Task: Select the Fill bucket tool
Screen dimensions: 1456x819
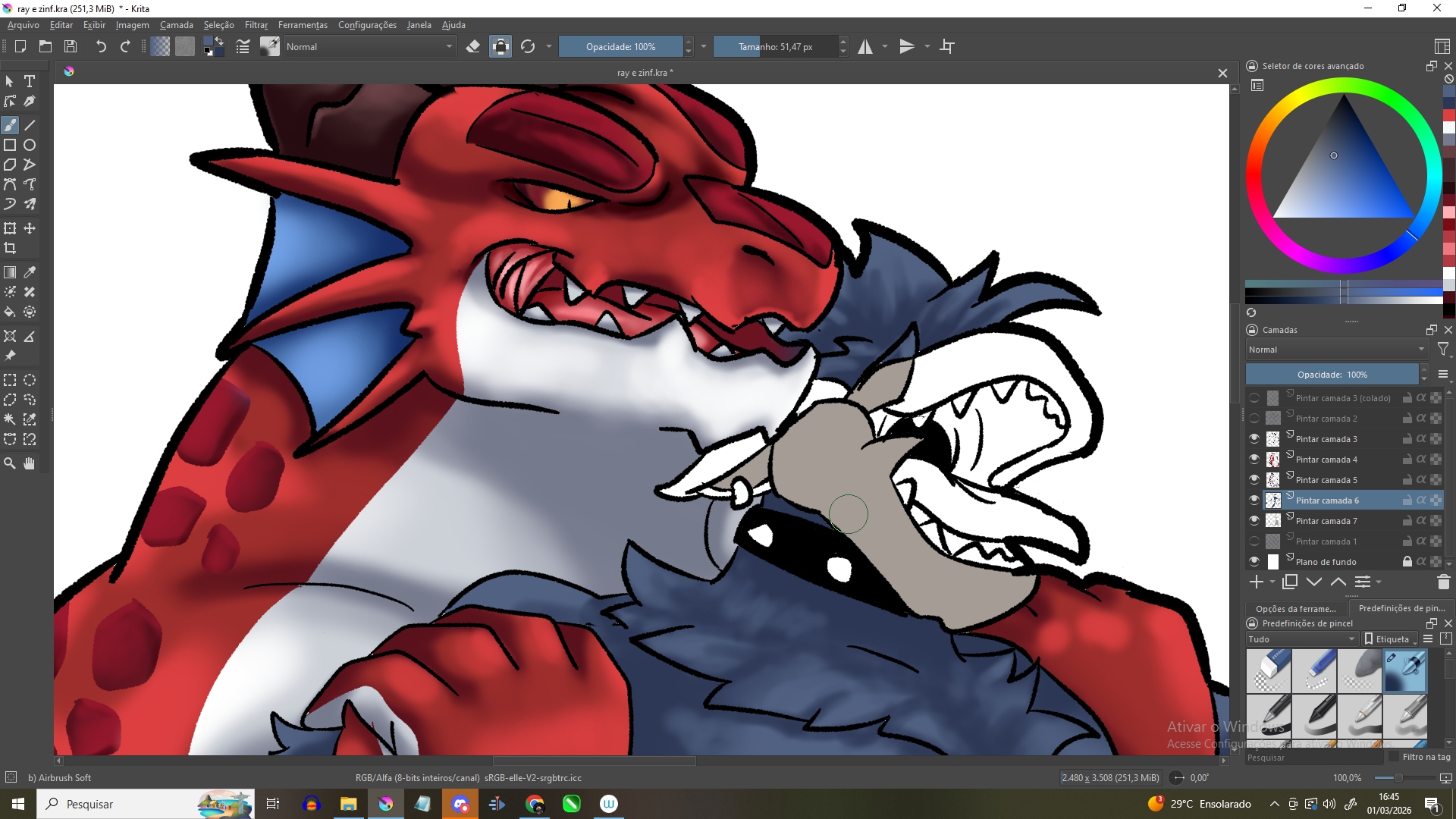Action: (x=10, y=312)
